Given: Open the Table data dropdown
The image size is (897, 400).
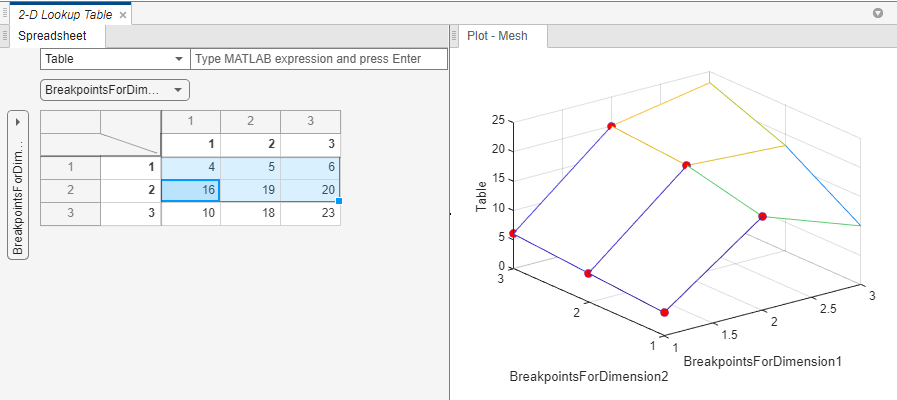Looking at the screenshot, I should pyautogui.click(x=115, y=59).
